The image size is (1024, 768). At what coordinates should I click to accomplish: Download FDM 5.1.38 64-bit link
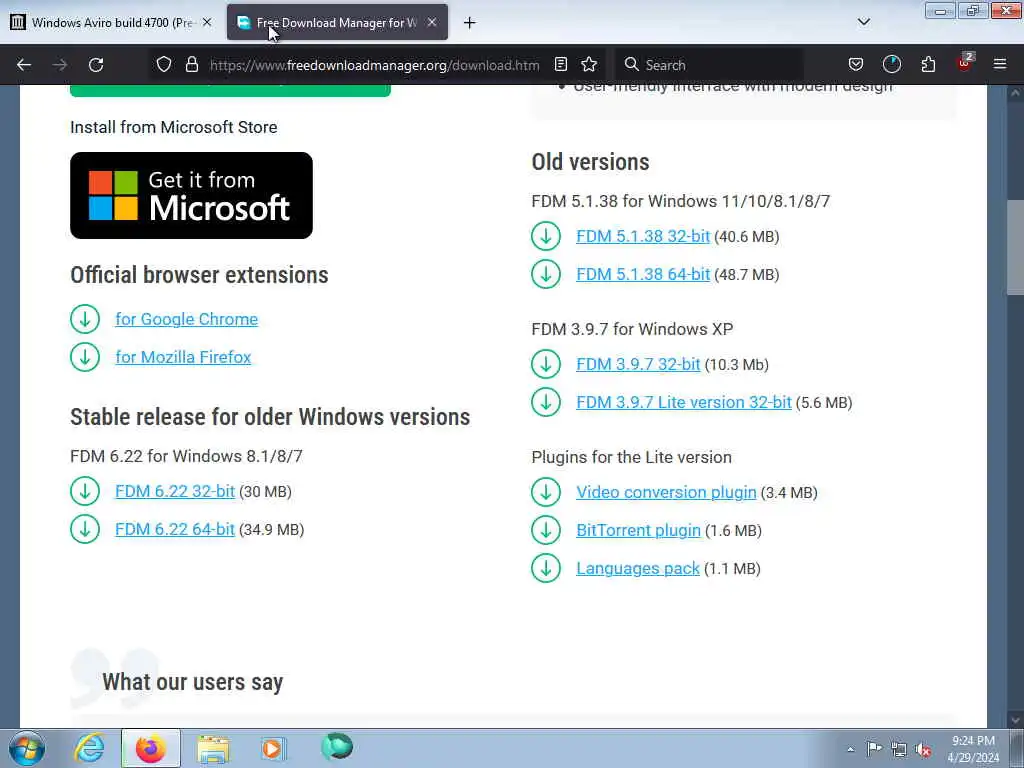(x=643, y=274)
